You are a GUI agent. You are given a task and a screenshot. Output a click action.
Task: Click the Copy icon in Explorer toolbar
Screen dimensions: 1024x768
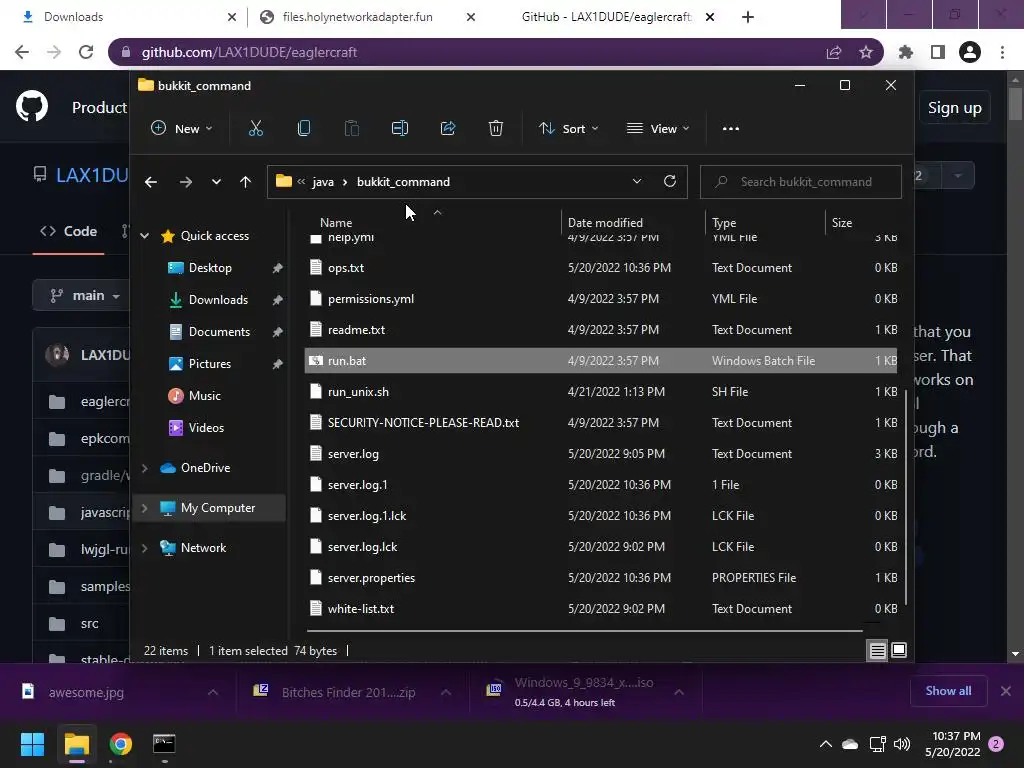(304, 129)
